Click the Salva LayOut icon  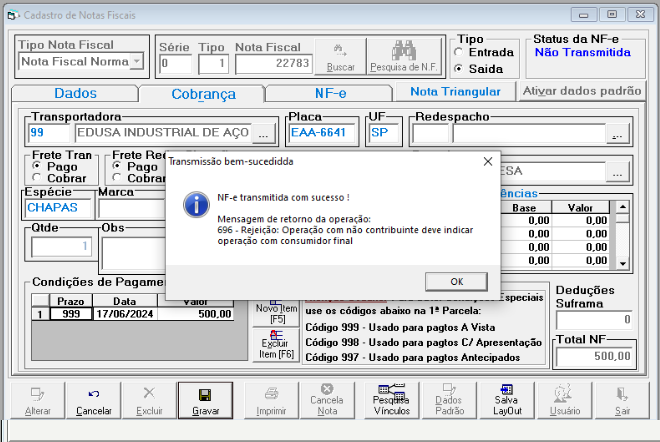(x=507, y=389)
